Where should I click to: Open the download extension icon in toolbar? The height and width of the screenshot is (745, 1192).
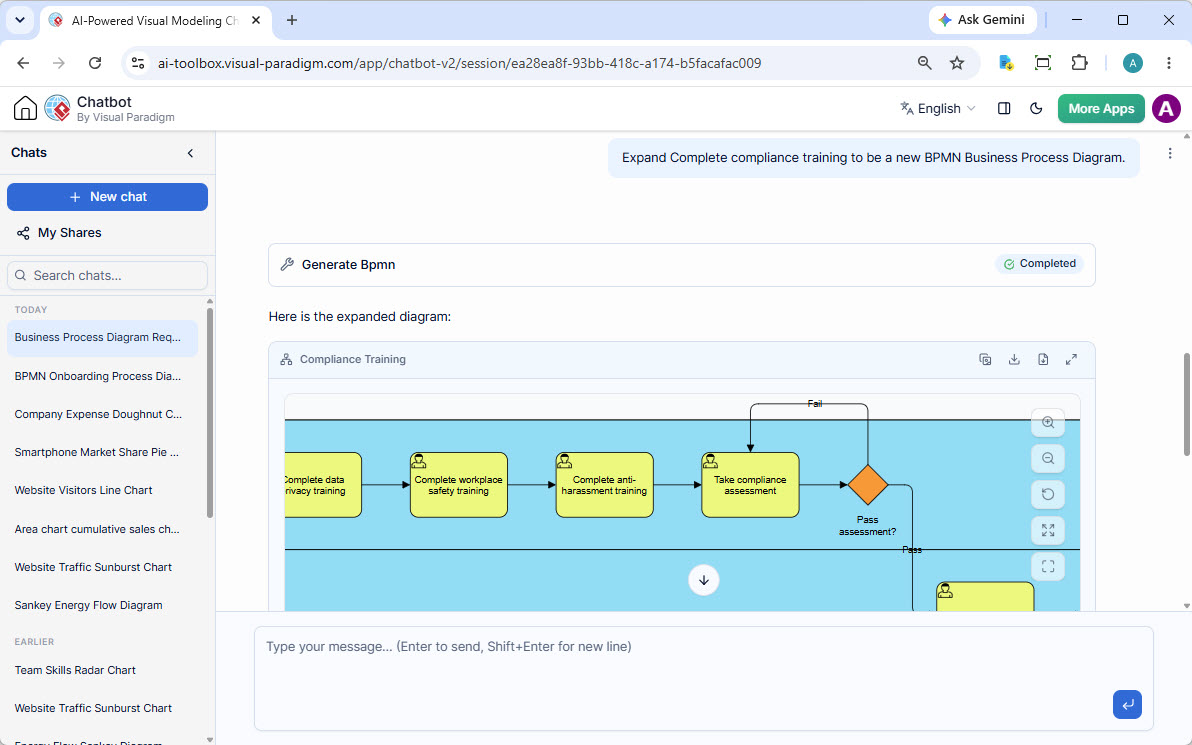pyautogui.click(x=1006, y=63)
